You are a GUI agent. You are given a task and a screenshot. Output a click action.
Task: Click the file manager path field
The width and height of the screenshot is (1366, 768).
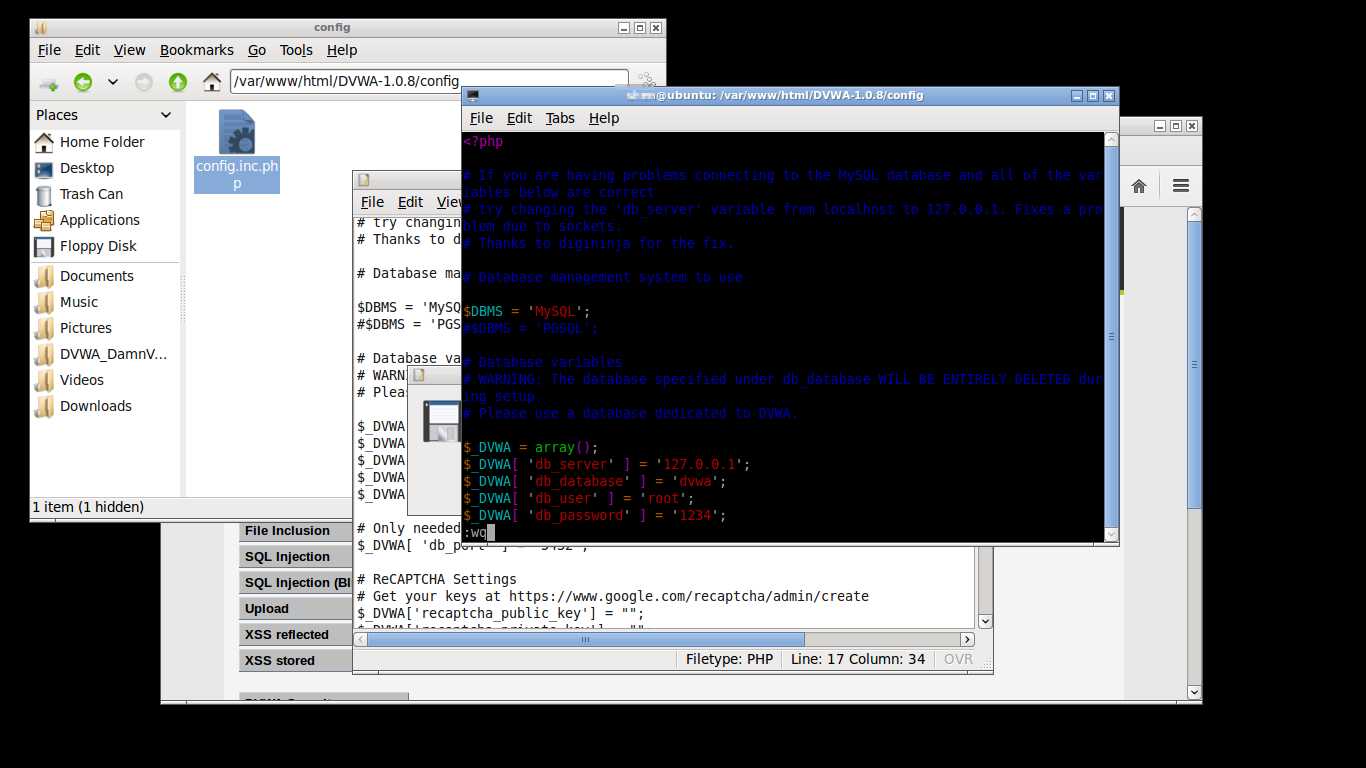(429, 81)
